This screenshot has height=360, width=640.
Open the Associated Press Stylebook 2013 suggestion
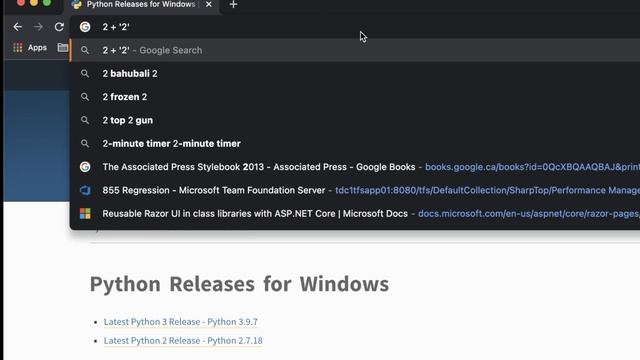[355, 167]
